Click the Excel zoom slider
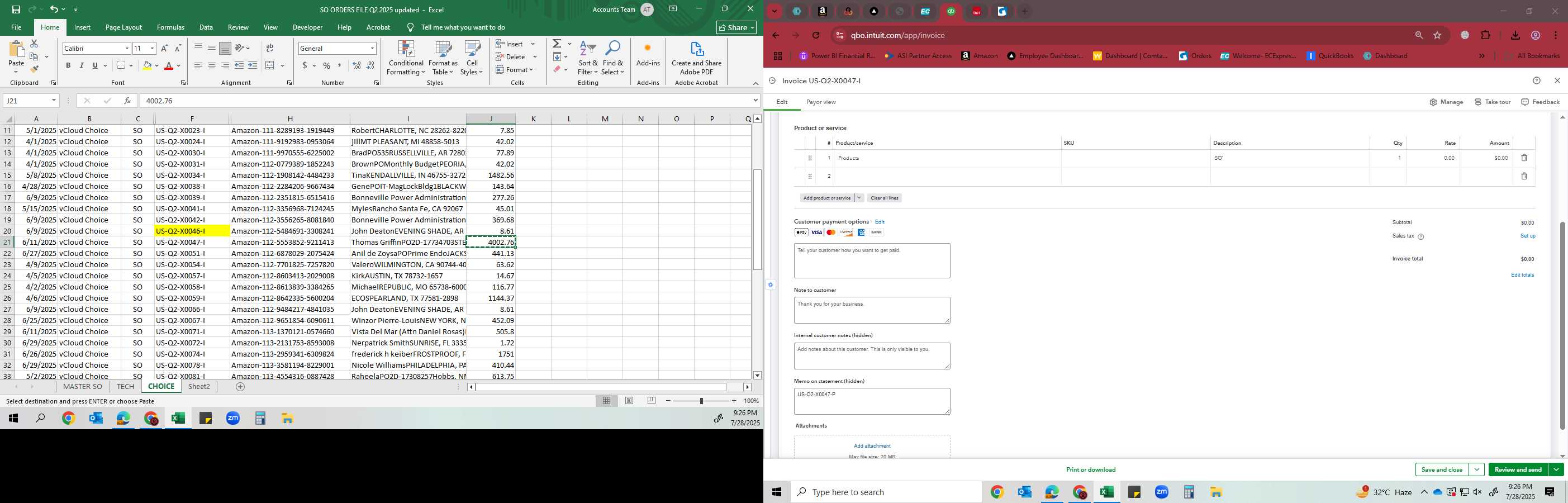This screenshot has width=1568, height=503. pos(701,401)
